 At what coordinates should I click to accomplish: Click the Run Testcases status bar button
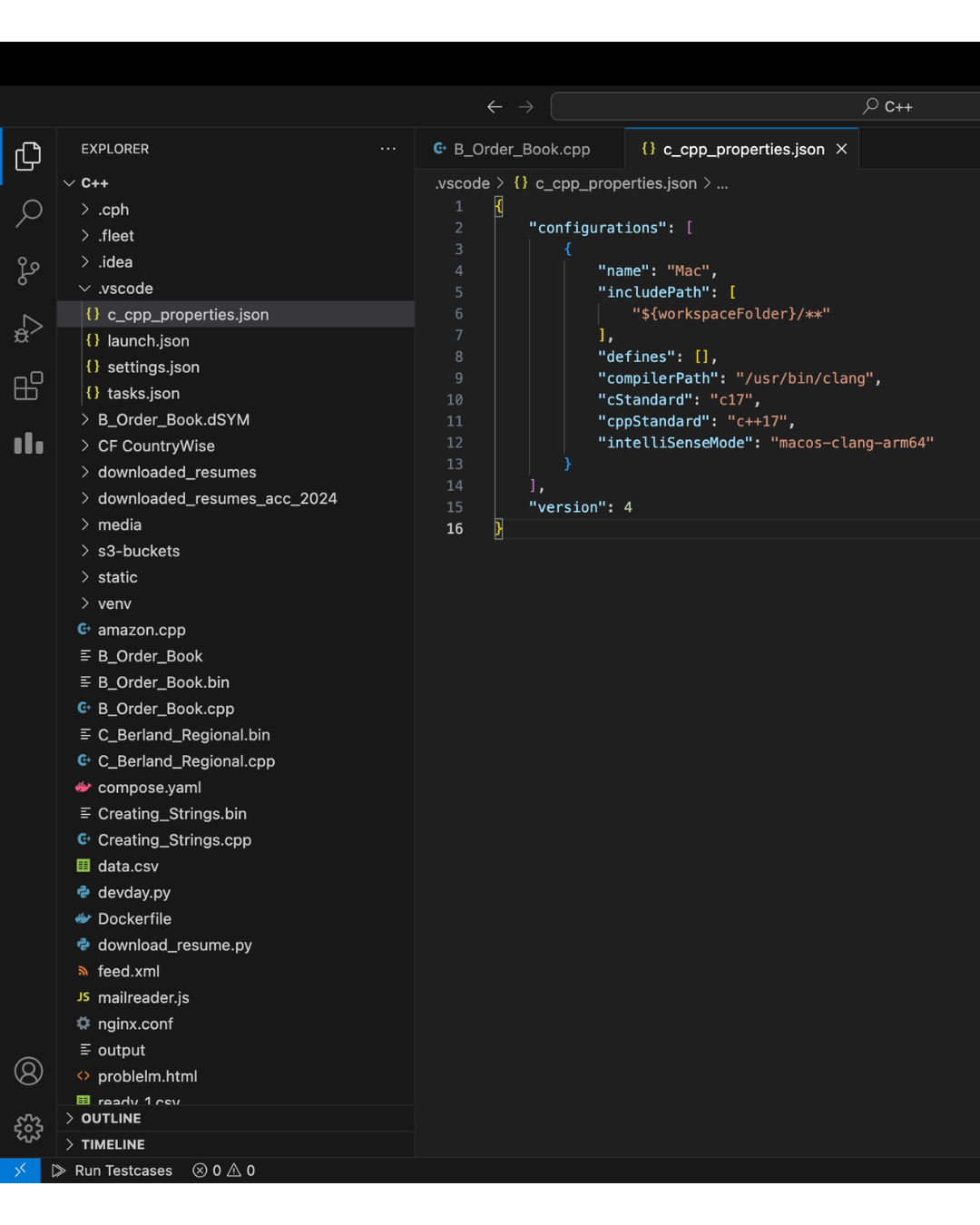112,1171
